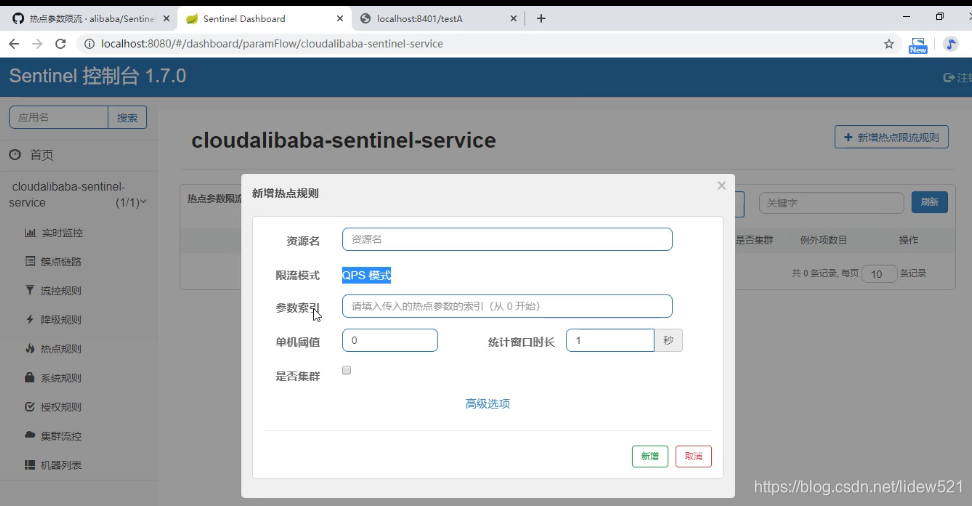Switch to localhost:8401/testA tab
972x506 pixels.
tap(438, 19)
